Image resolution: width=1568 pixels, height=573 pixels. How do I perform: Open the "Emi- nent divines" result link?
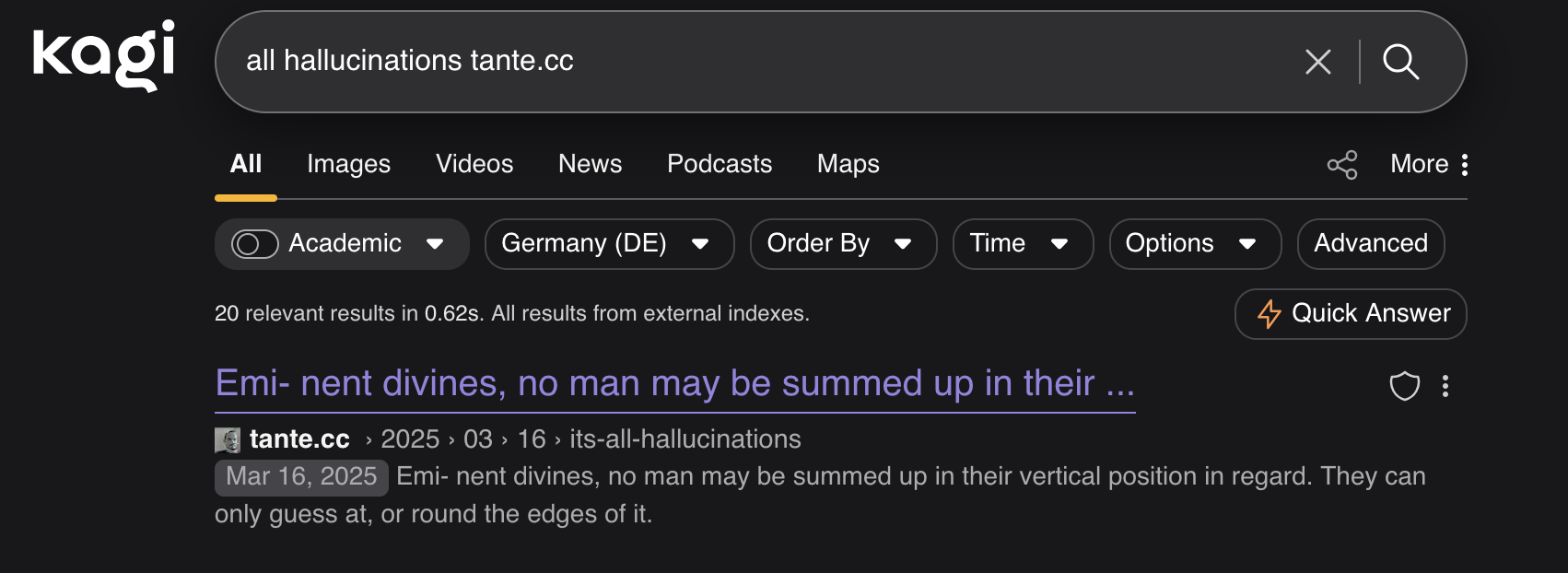[674, 383]
